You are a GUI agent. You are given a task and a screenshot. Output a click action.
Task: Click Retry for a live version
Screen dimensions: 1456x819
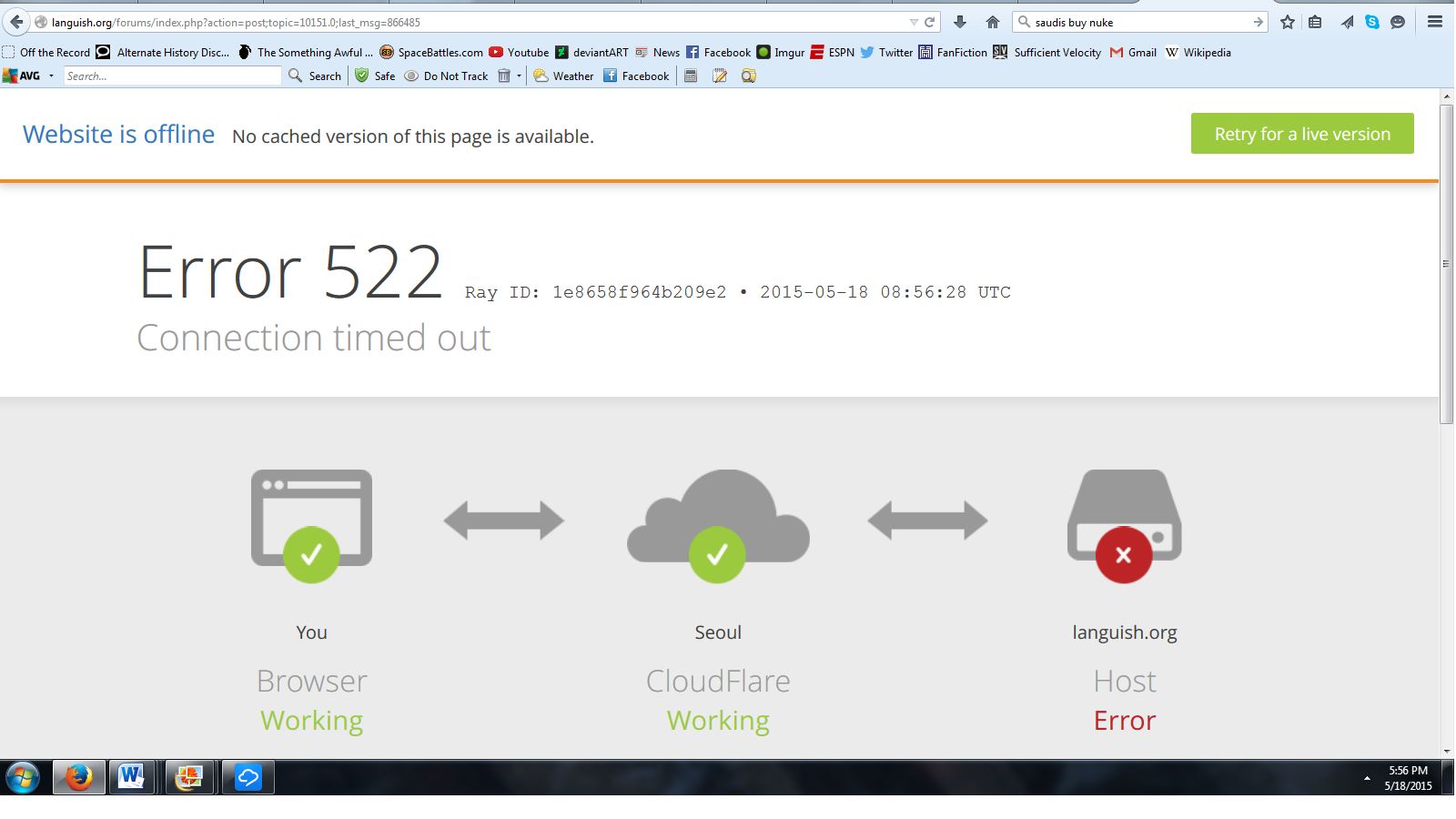pyautogui.click(x=1301, y=134)
